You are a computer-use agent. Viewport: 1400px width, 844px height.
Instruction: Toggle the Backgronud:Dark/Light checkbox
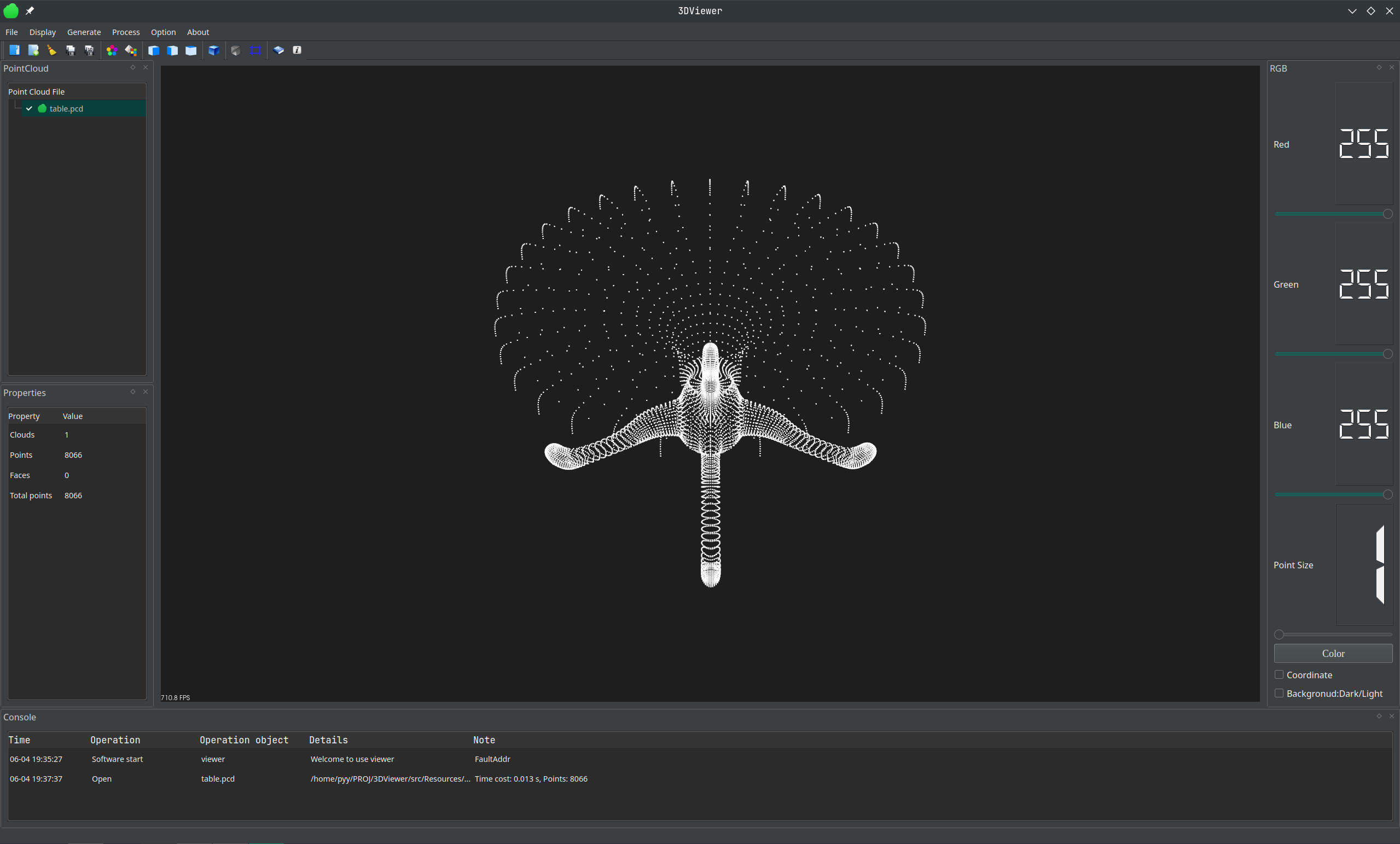click(1279, 694)
